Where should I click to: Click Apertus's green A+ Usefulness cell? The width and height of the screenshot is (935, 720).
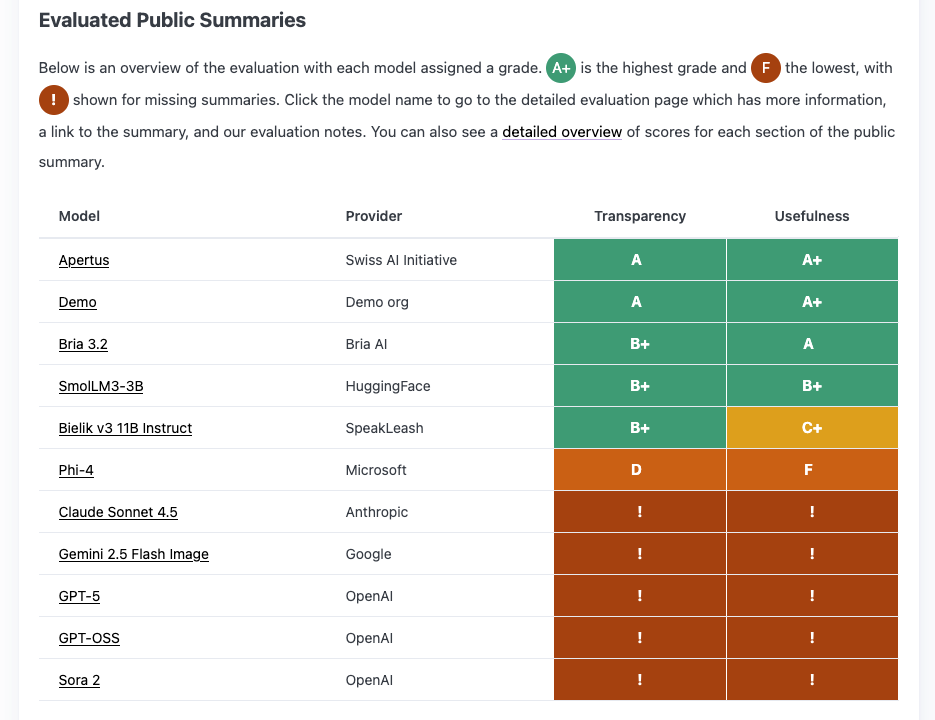(812, 260)
